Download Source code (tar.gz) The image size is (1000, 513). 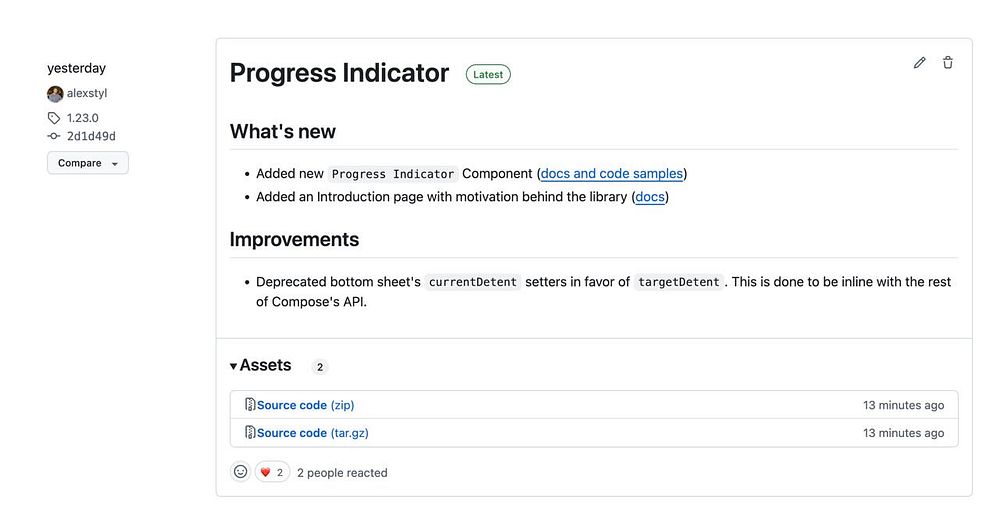point(312,433)
